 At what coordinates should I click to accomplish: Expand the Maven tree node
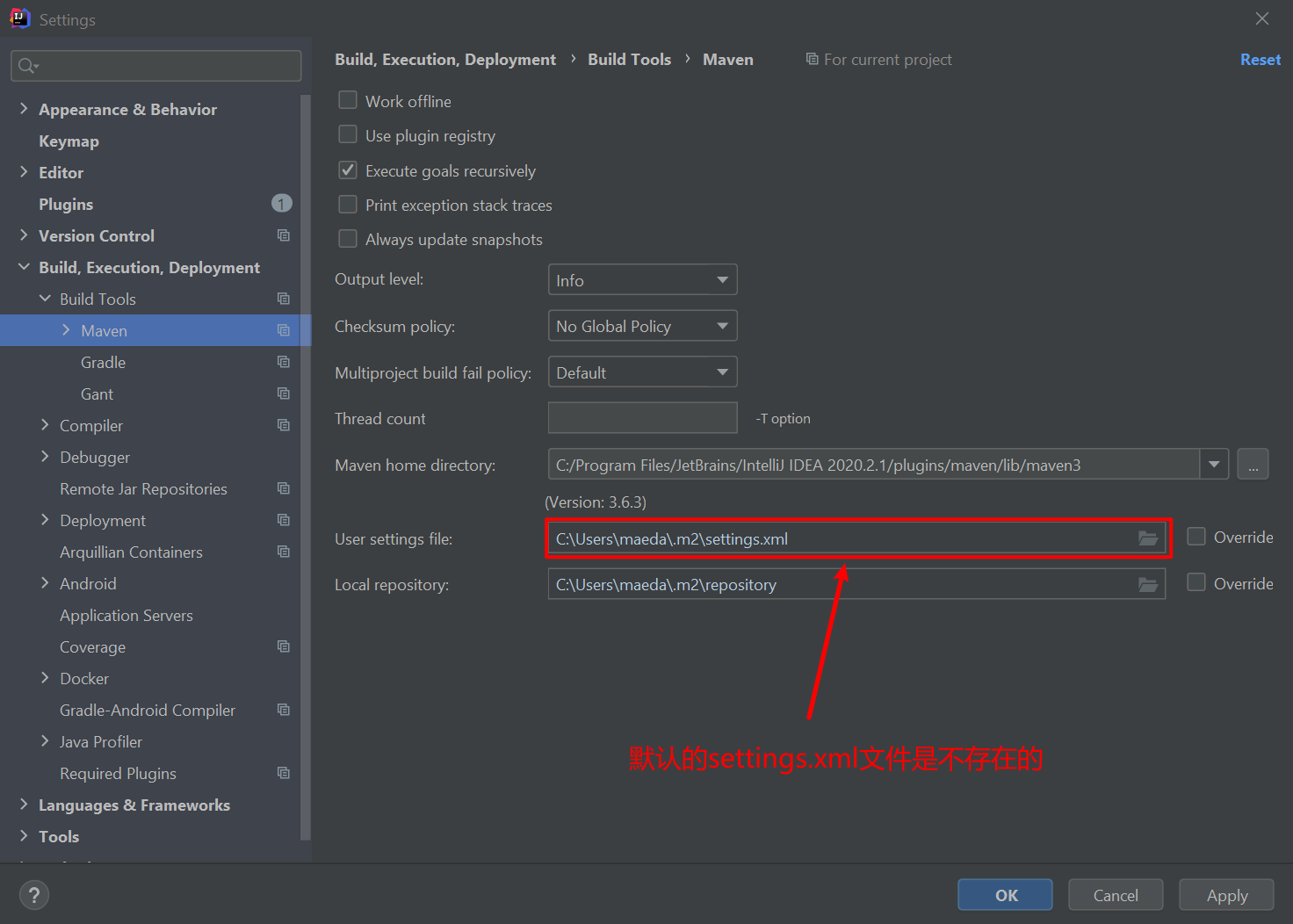(66, 329)
